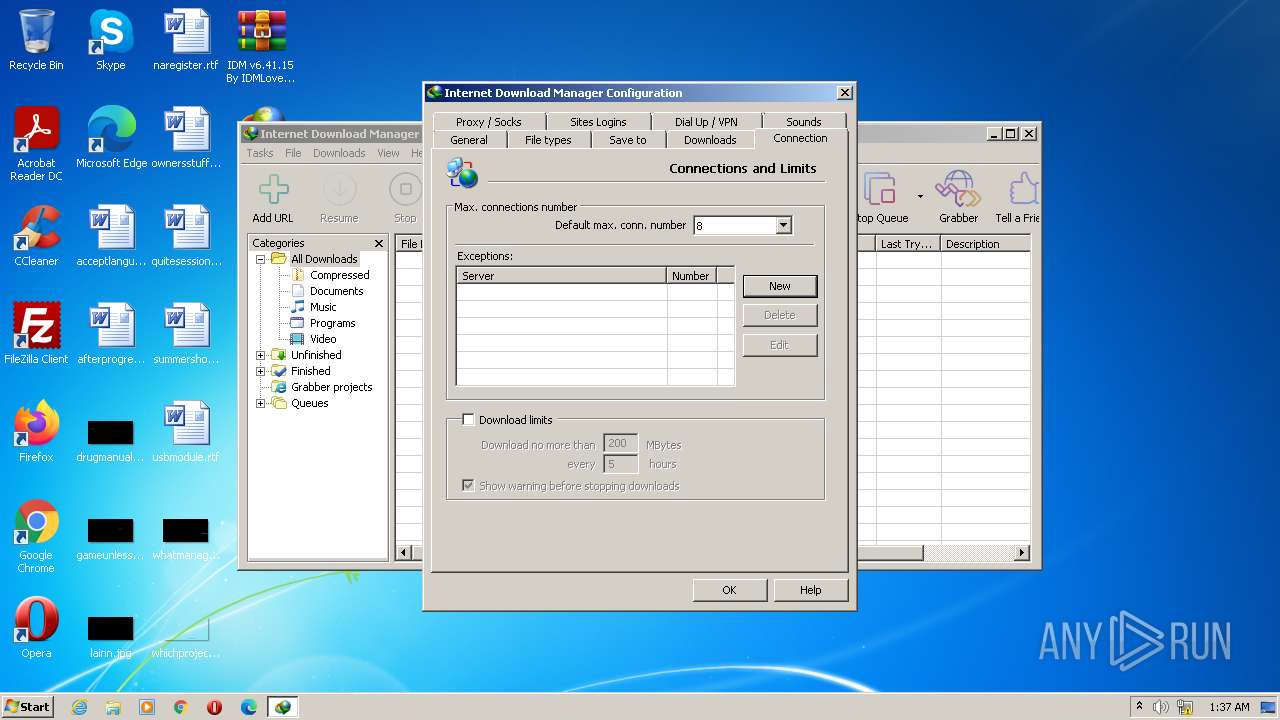
Task: Click the Windows Start button
Action: [28, 707]
